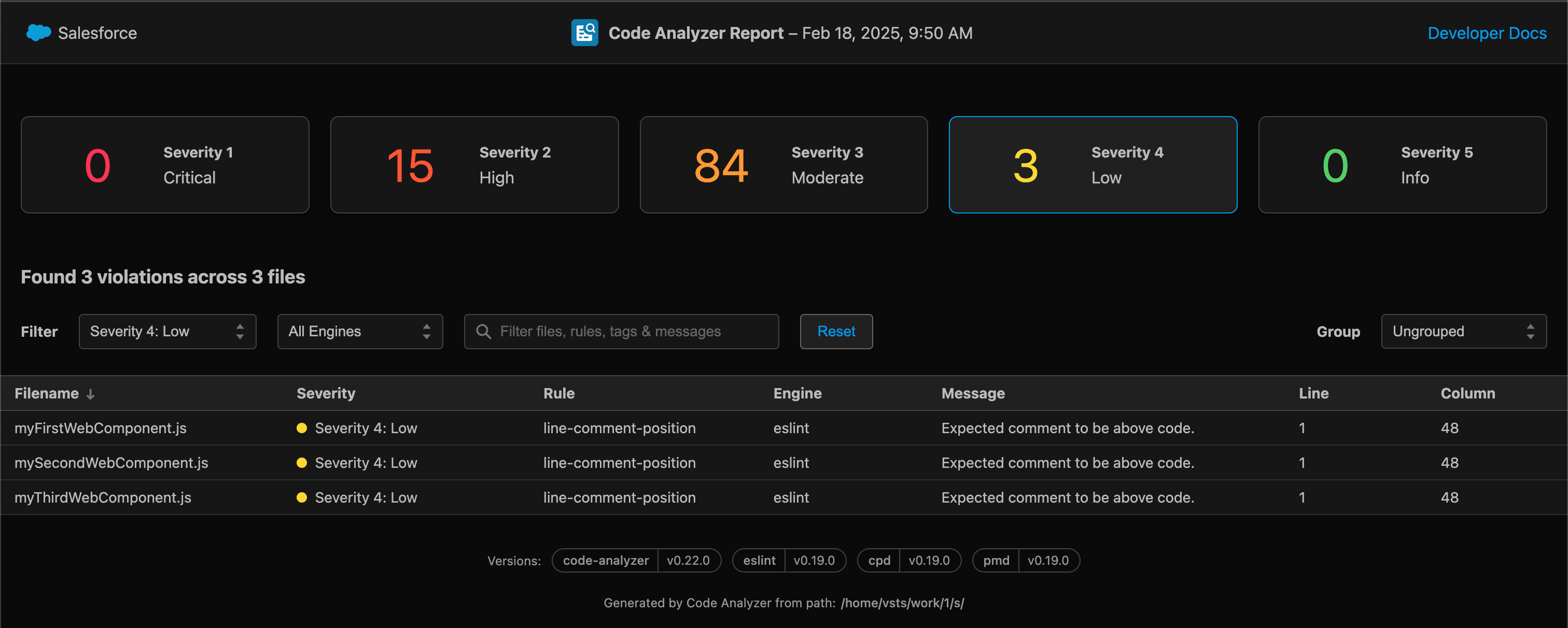This screenshot has width=1568, height=628.
Task: Open the Developer Docs link
Action: pyautogui.click(x=1487, y=33)
